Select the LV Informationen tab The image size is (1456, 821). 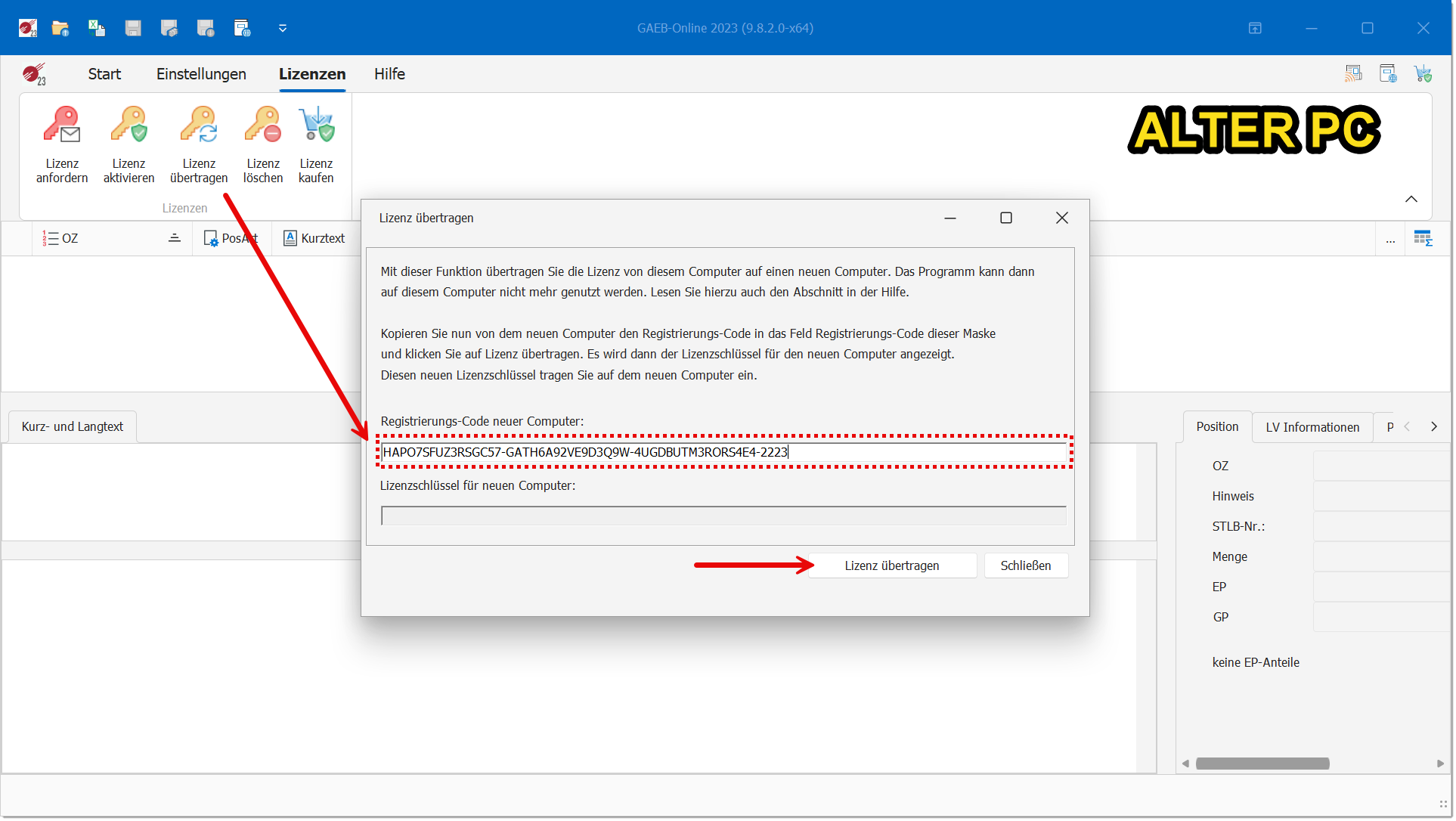click(1312, 428)
